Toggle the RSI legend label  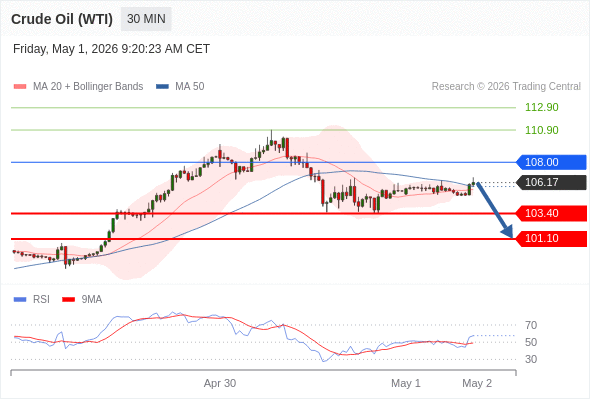tap(41, 300)
